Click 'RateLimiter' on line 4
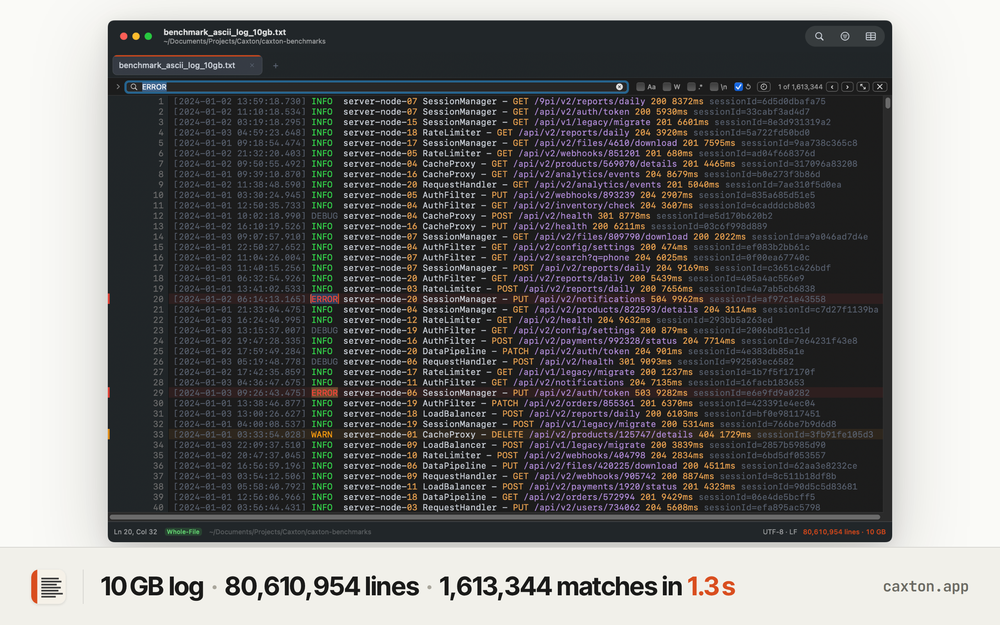Screen dimensions: 1000x625 click(x=452, y=133)
